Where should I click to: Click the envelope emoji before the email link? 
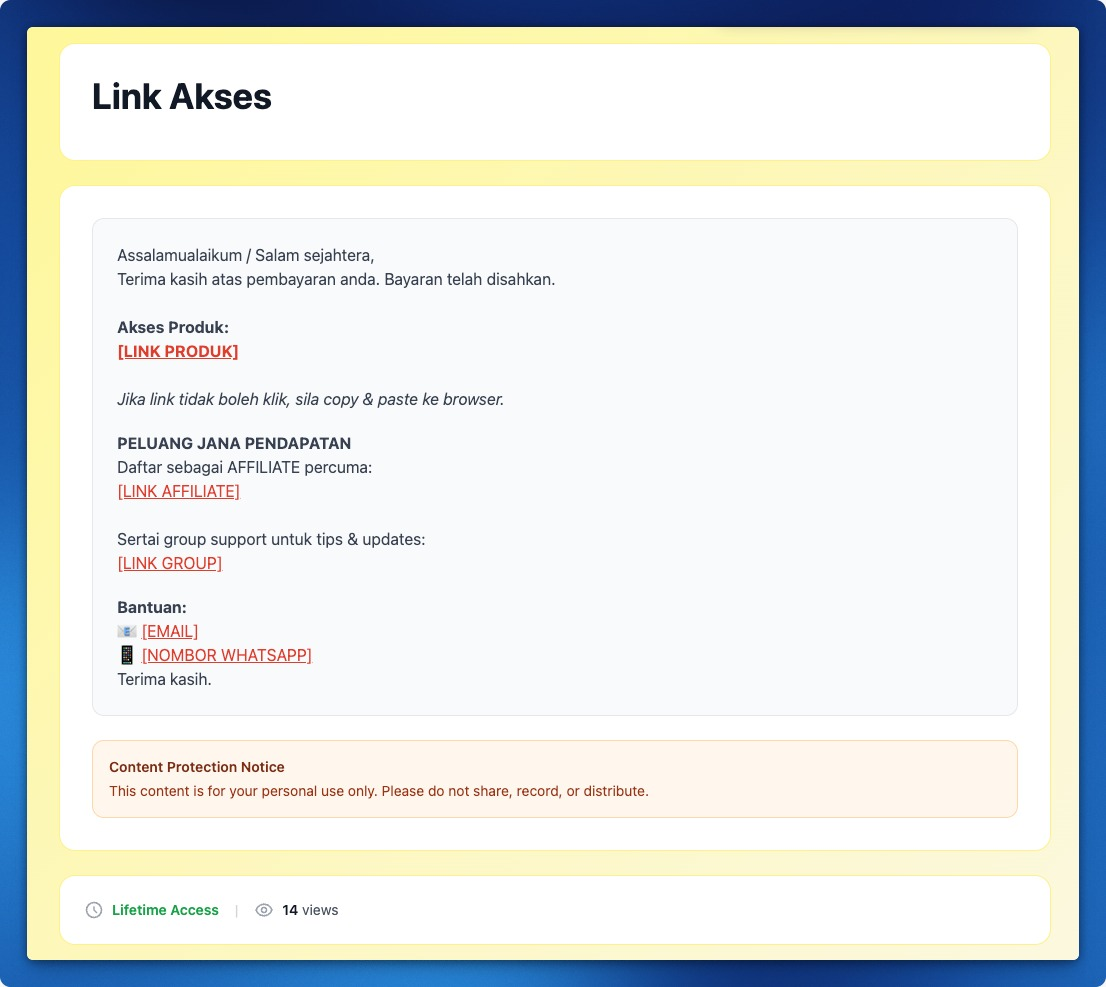[x=127, y=631]
